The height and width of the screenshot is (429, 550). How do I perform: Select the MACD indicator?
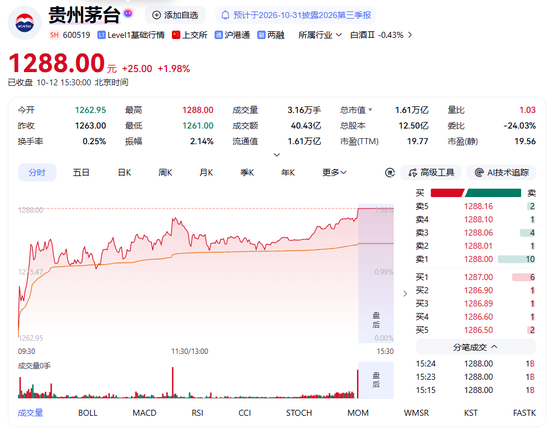[144, 413]
